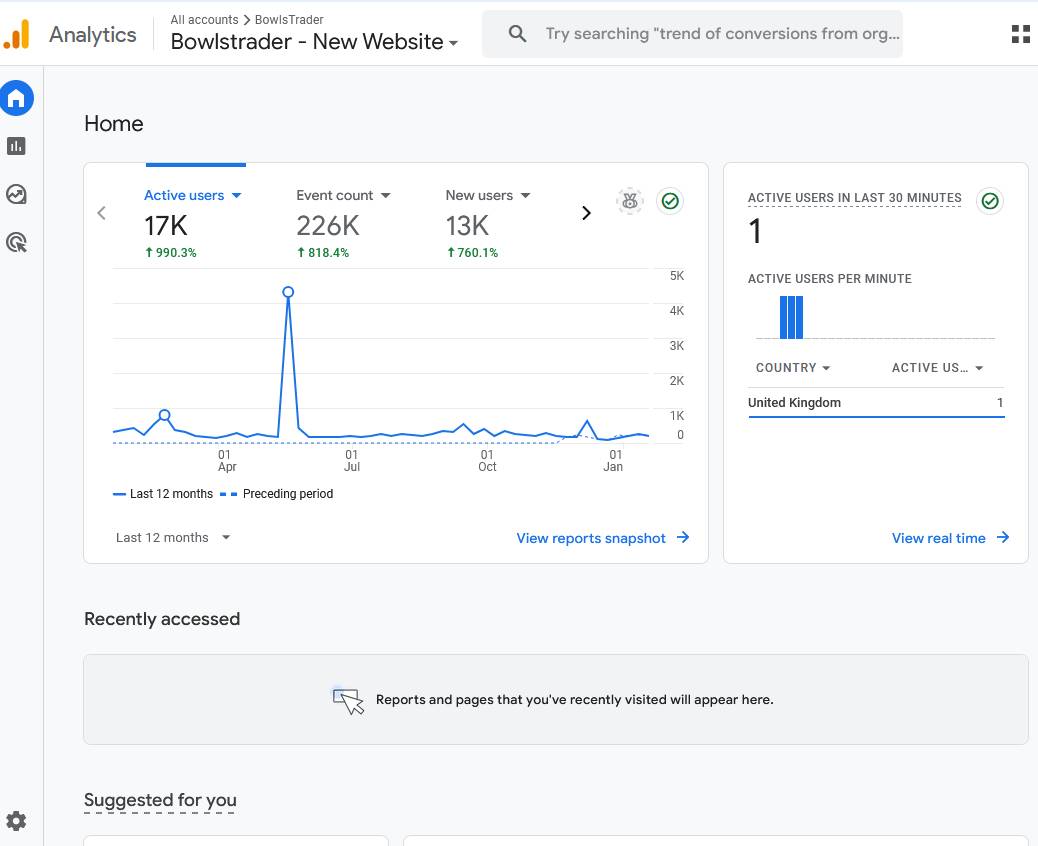Open the Last 12 months date range dropdown
This screenshot has width=1038, height=846.
point(173,538)
